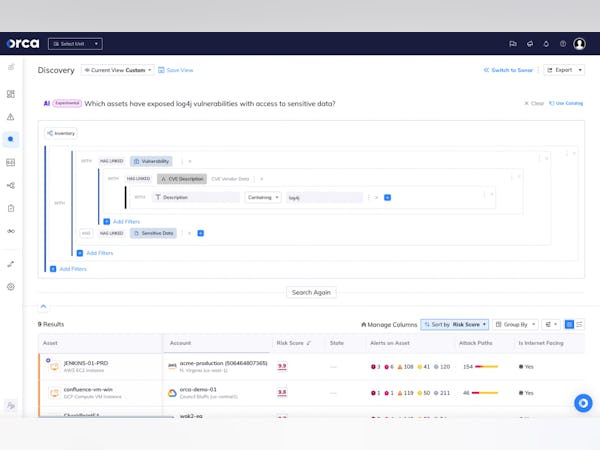Collapse the query panel with up chevron
Image resolution: width=600 pixels, height=450 pixels.
click(x=43, y=306)
